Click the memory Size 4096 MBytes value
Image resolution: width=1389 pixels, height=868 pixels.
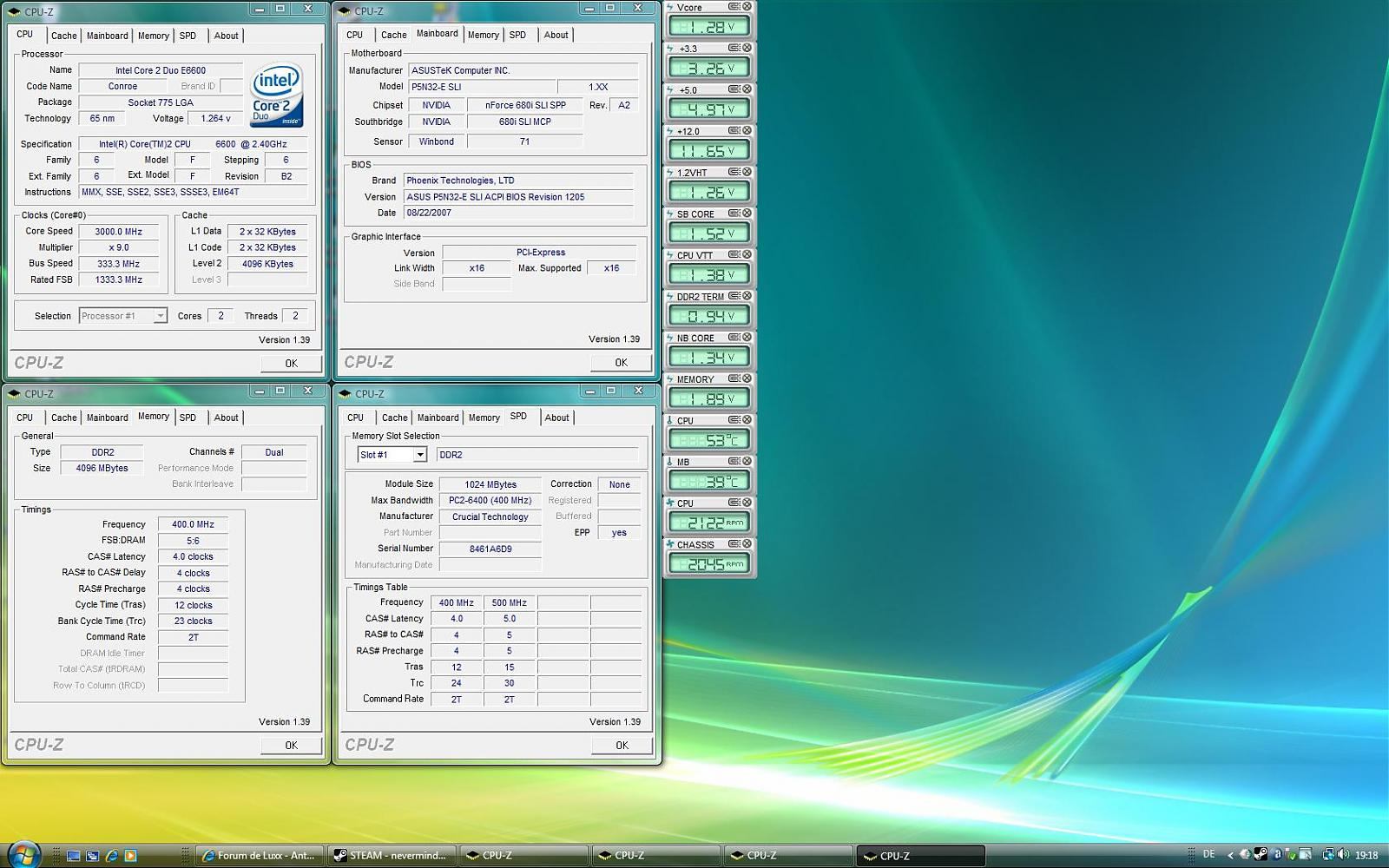[102, 468]
